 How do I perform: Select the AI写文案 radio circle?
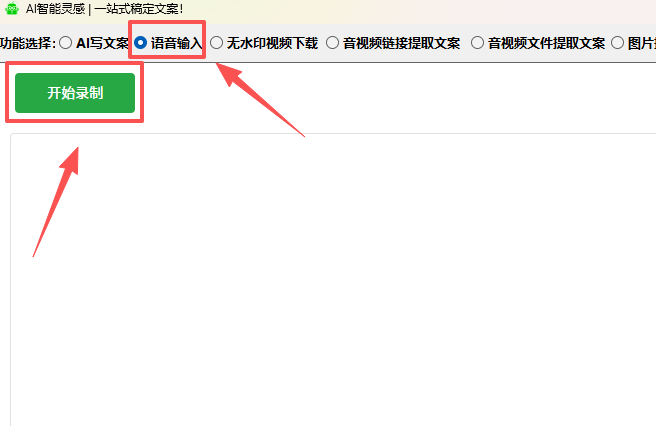coord(65,43)
